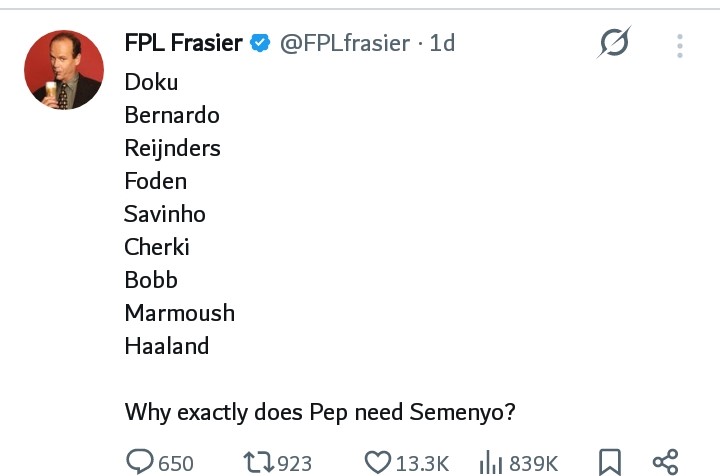Click the 923 reposts count
720x476 pixels.
point(295,463)
